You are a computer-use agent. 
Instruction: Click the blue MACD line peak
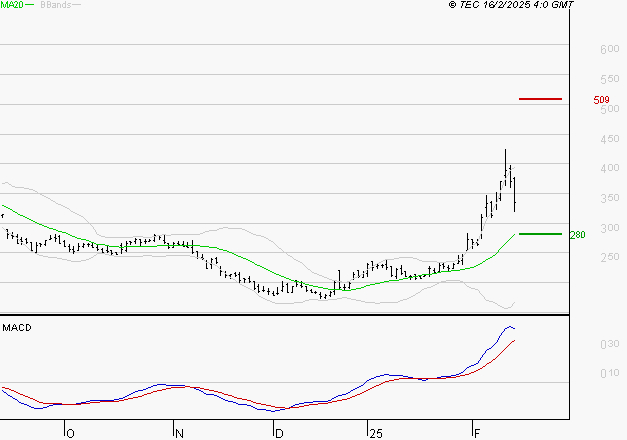[x=509, y=326]
